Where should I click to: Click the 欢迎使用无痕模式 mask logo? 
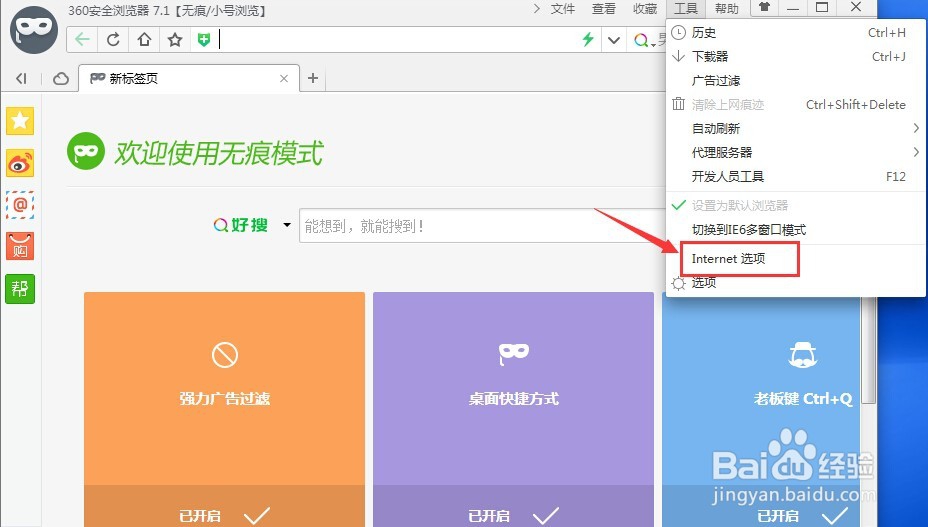coord(86,151)
